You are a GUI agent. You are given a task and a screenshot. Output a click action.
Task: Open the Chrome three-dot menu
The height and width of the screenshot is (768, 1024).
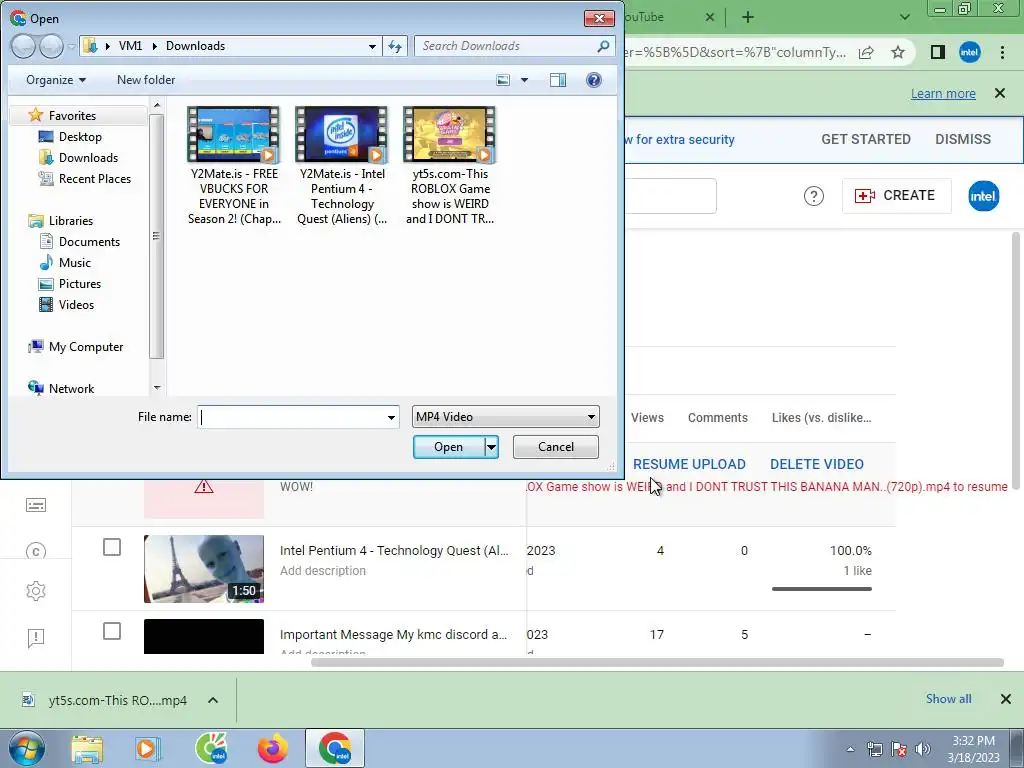click(1002, 52)
